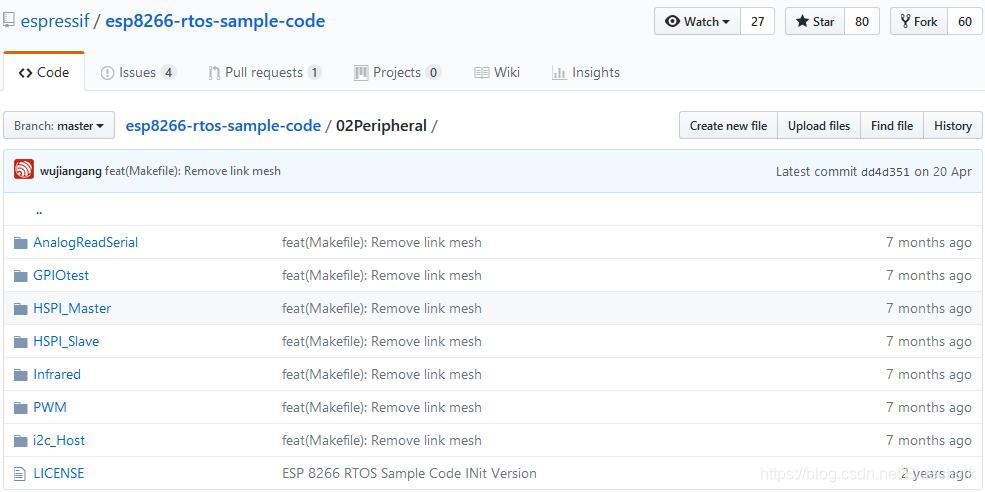Click Upload files button

819,126
